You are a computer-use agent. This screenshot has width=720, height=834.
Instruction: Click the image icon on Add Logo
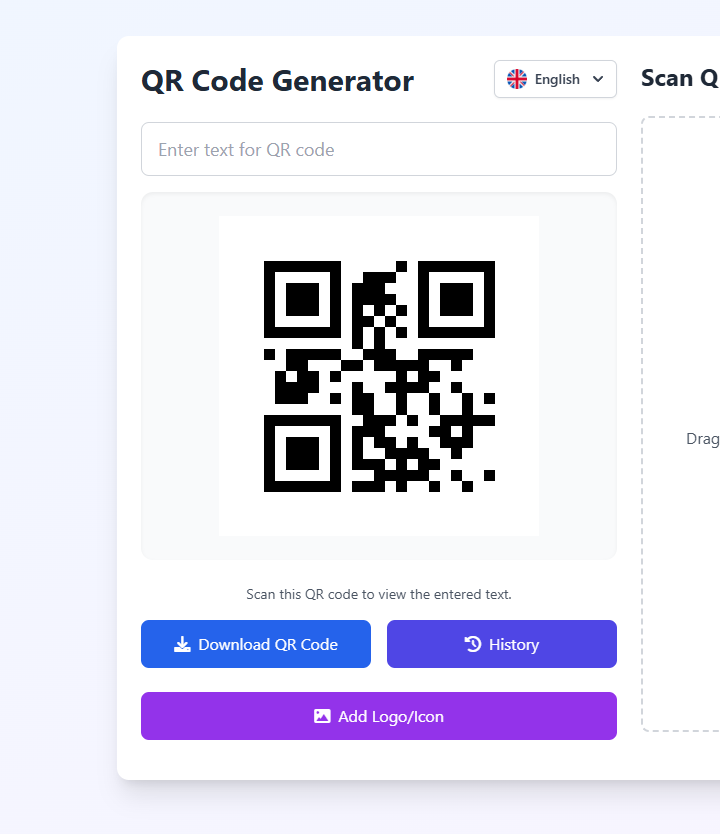pyautogui.click(x=322, y=716)
